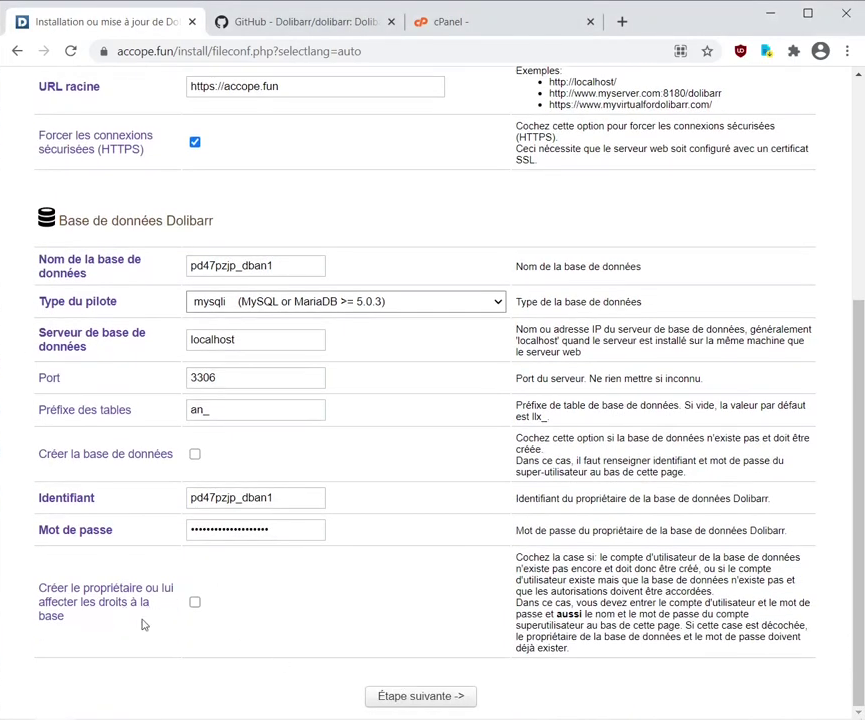Viewport: 865px width, 720px height.
Task: Reload the current page
Action: (x=70, y=51)
